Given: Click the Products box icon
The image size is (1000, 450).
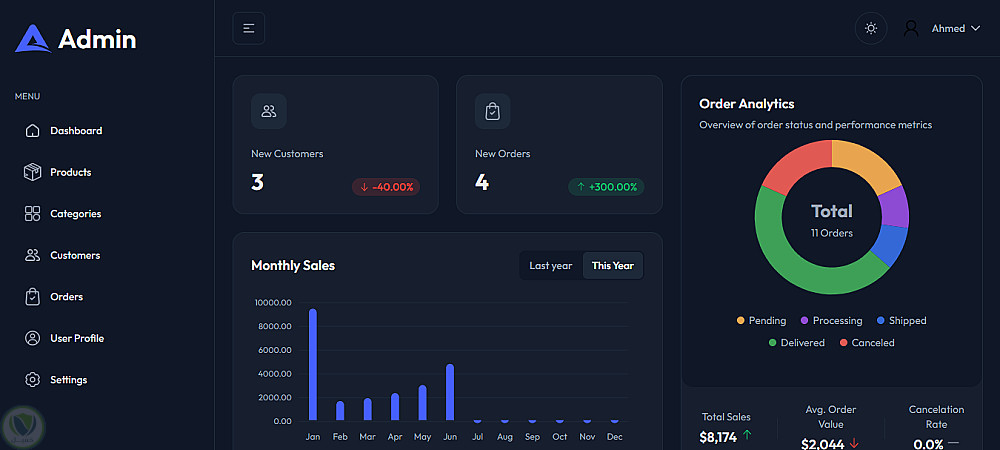Looking at the screenshot, I should click(33, 172).
